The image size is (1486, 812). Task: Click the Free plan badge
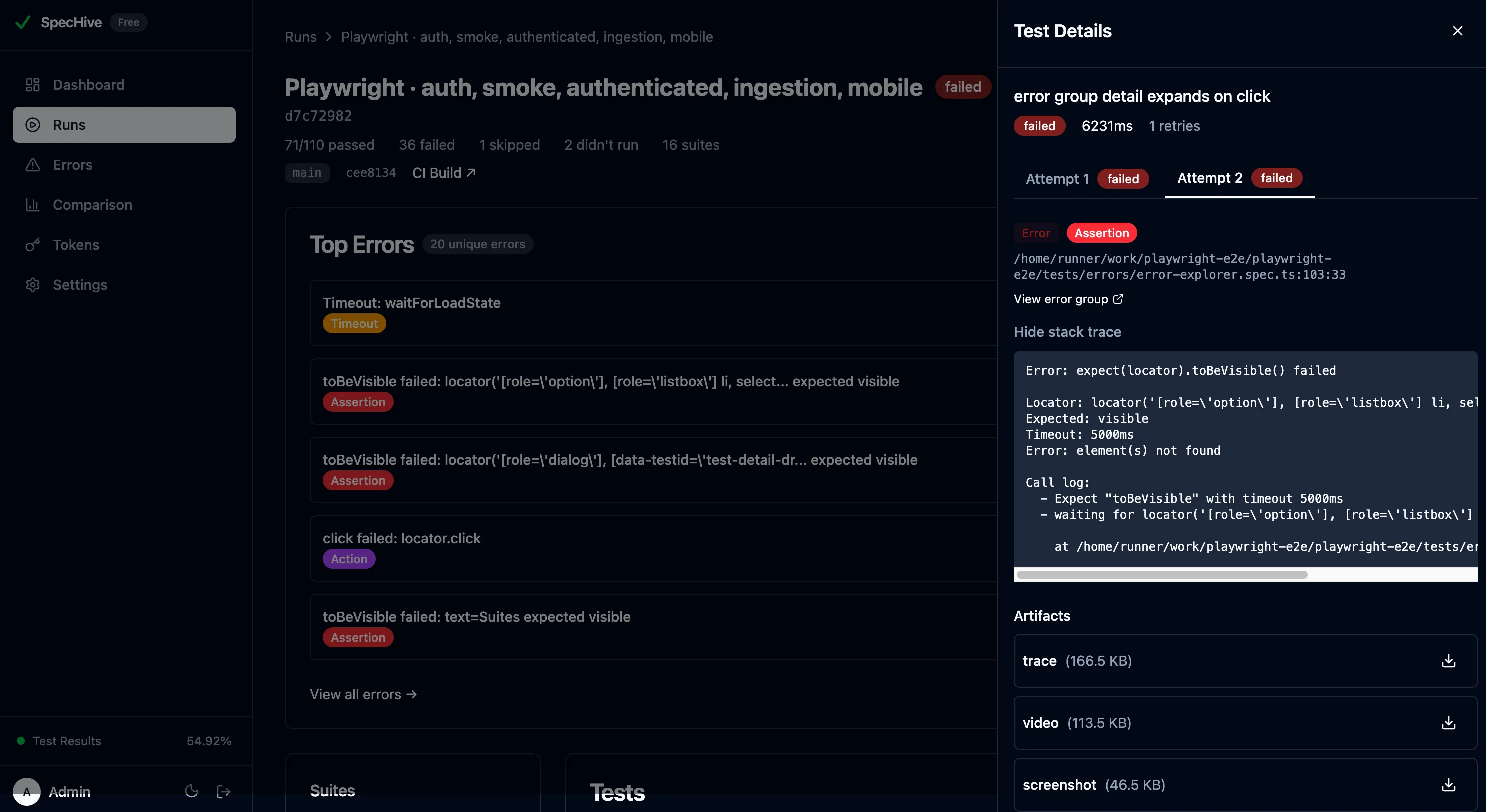coord(128,22)
